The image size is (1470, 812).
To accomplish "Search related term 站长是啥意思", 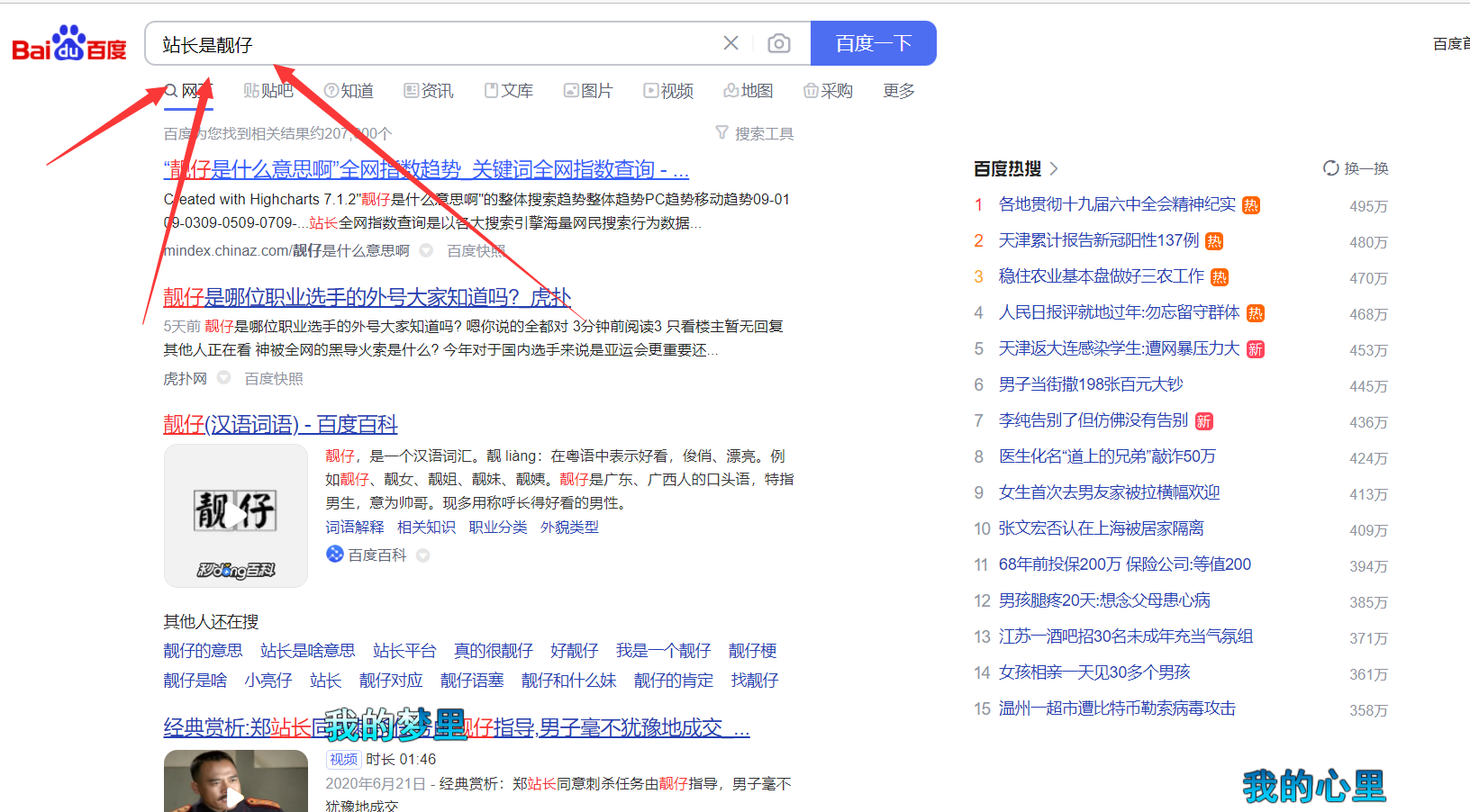I will (x=308, y=651).
